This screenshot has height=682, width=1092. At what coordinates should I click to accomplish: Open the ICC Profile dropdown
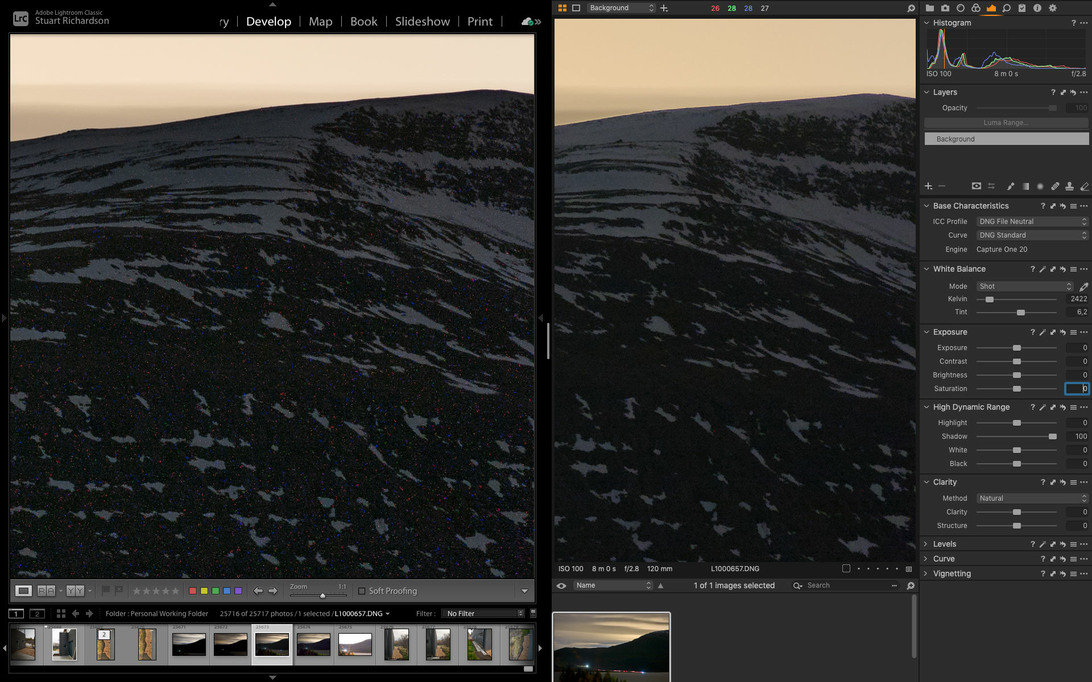coord(1031,221)
